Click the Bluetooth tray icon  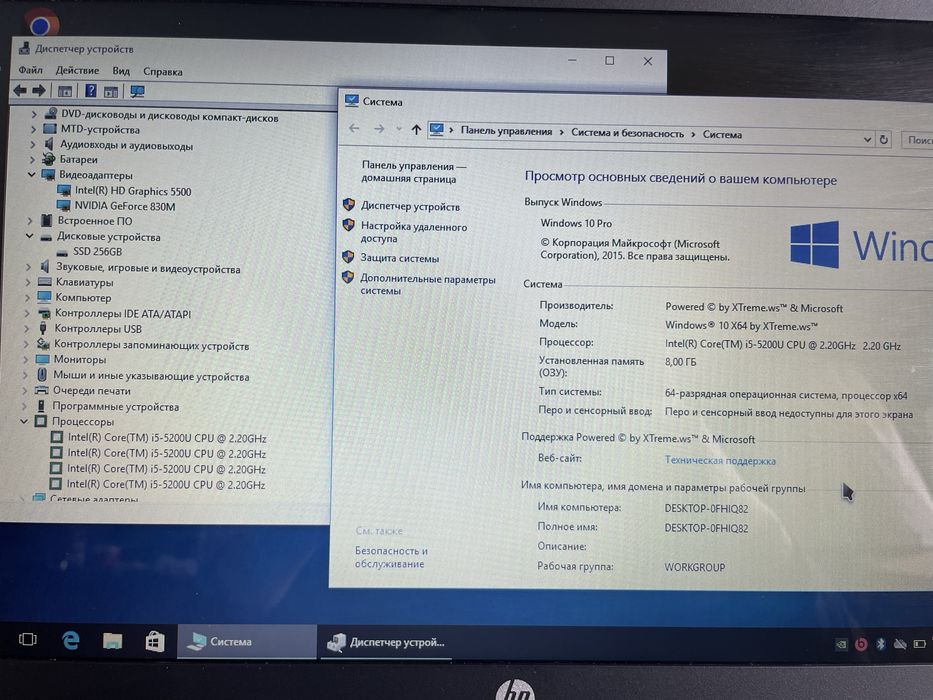click(x=881, y=643)
